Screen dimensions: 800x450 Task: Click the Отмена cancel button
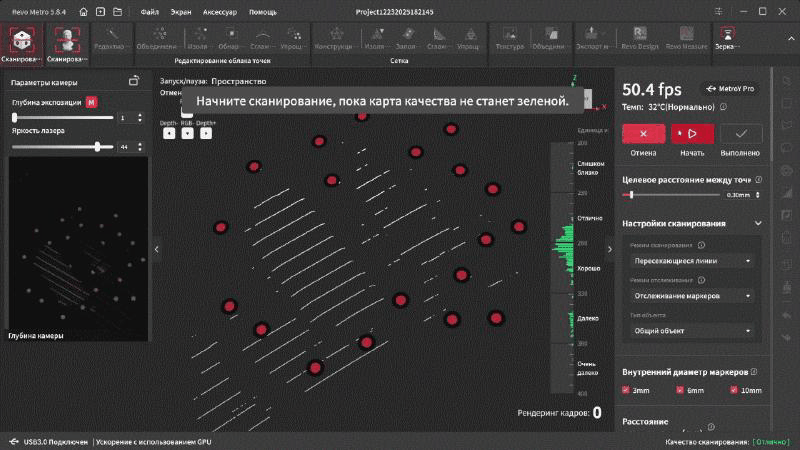point(643,134)
